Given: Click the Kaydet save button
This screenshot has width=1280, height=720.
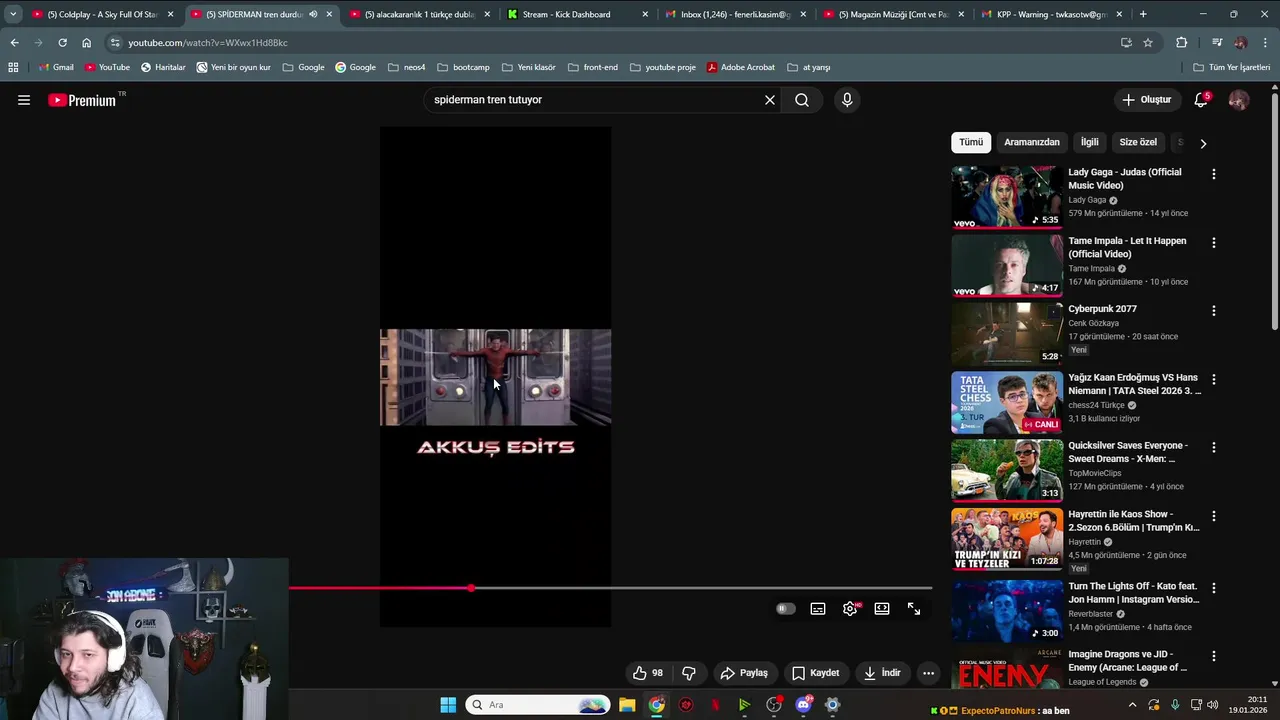Looking at the screenshot, I should tap(815, 673).
